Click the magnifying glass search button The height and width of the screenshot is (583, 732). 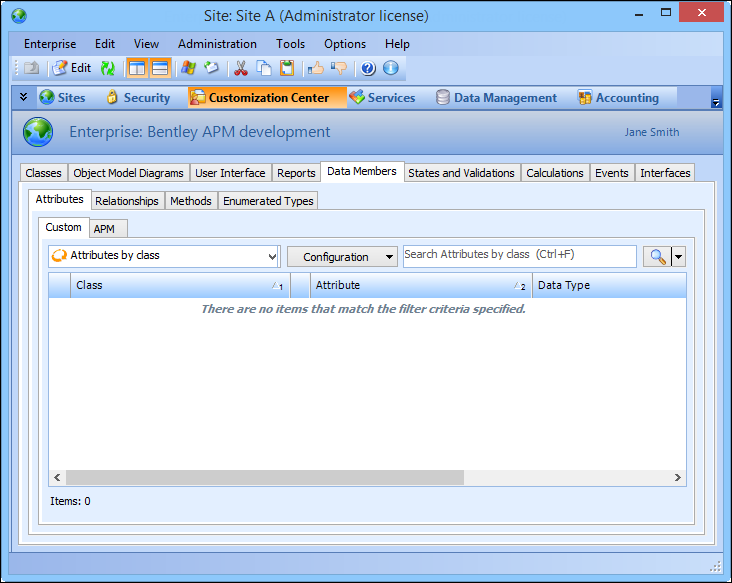[x=657, y=257]
